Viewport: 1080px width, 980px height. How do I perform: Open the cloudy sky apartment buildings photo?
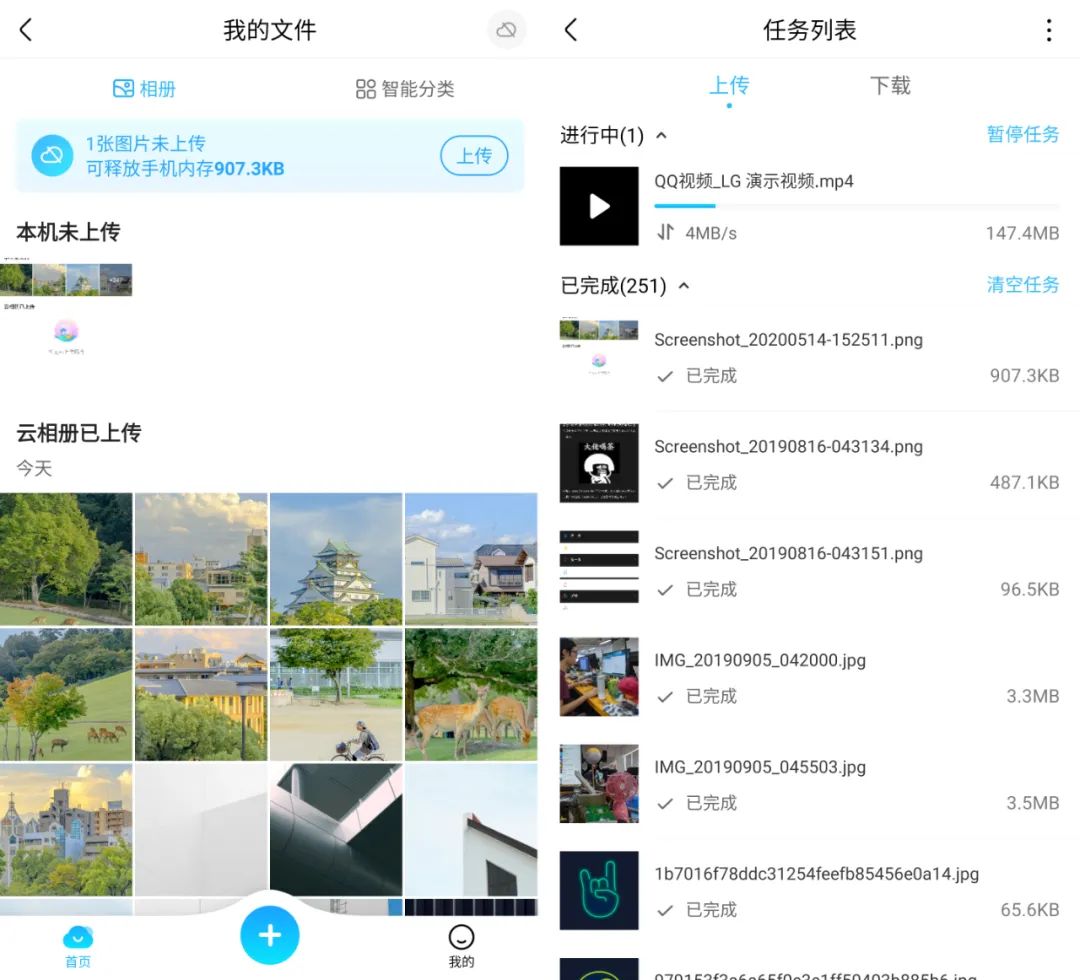(x=200, y=559)
